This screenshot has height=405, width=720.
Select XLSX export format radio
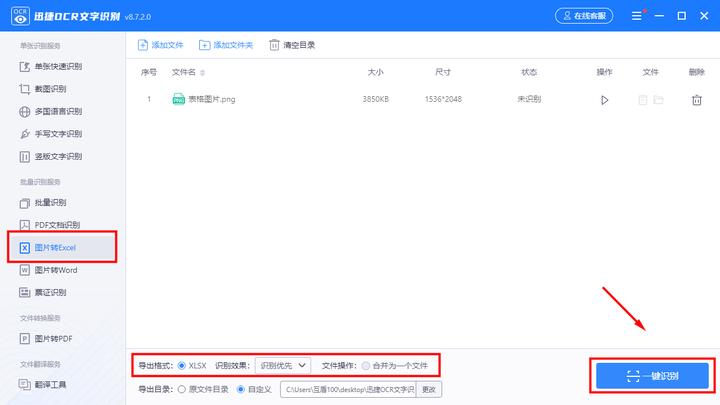[182, 366]
